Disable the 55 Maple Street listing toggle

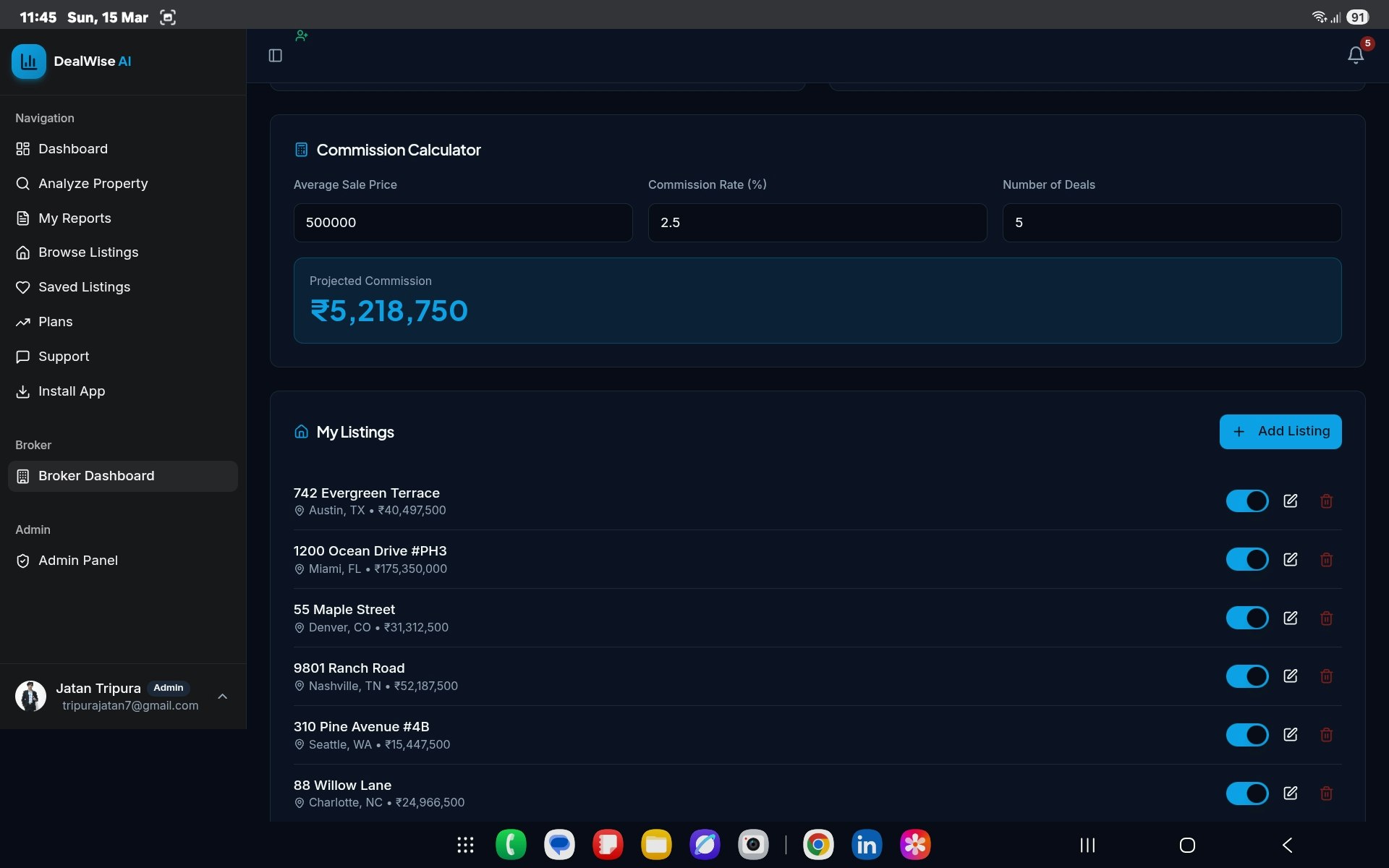point(1247,618)
